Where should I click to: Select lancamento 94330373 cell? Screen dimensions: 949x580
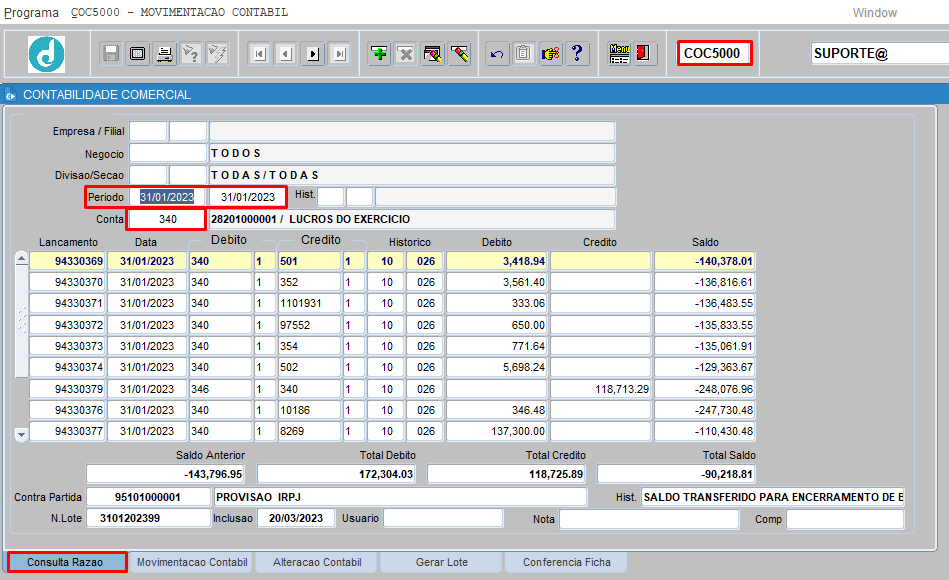tap(67, 346)
